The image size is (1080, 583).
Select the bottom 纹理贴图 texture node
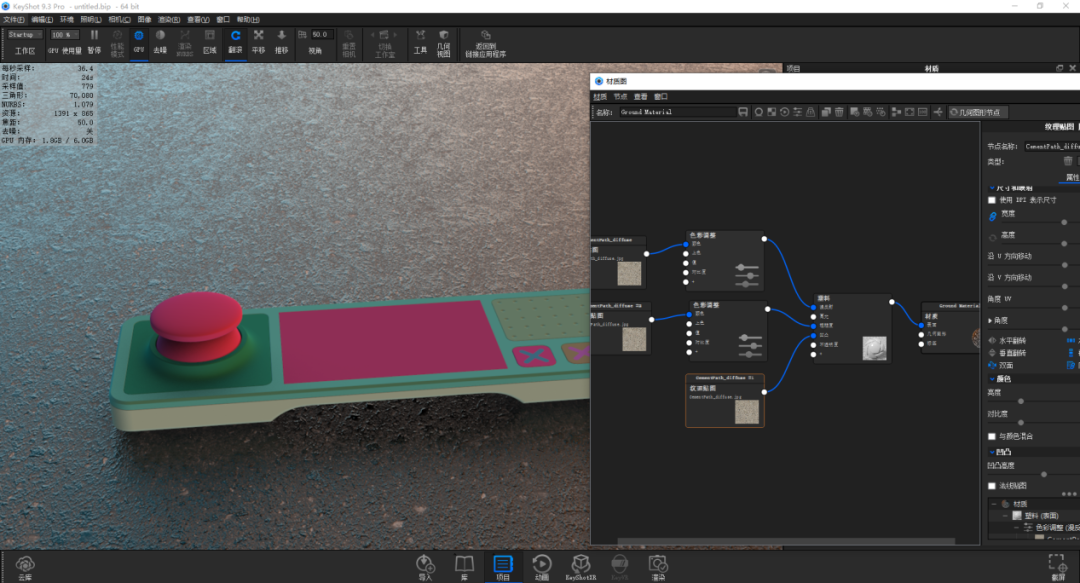[x=725, y=400]
